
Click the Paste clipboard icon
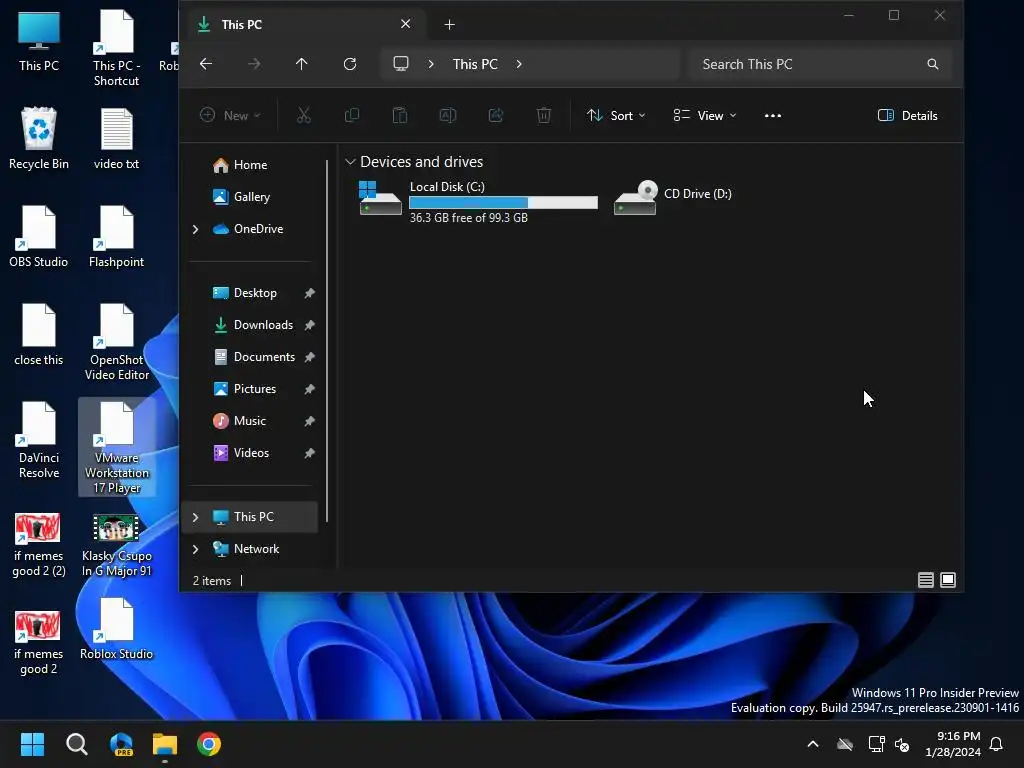pyautogui.click(x=400, y=116)
